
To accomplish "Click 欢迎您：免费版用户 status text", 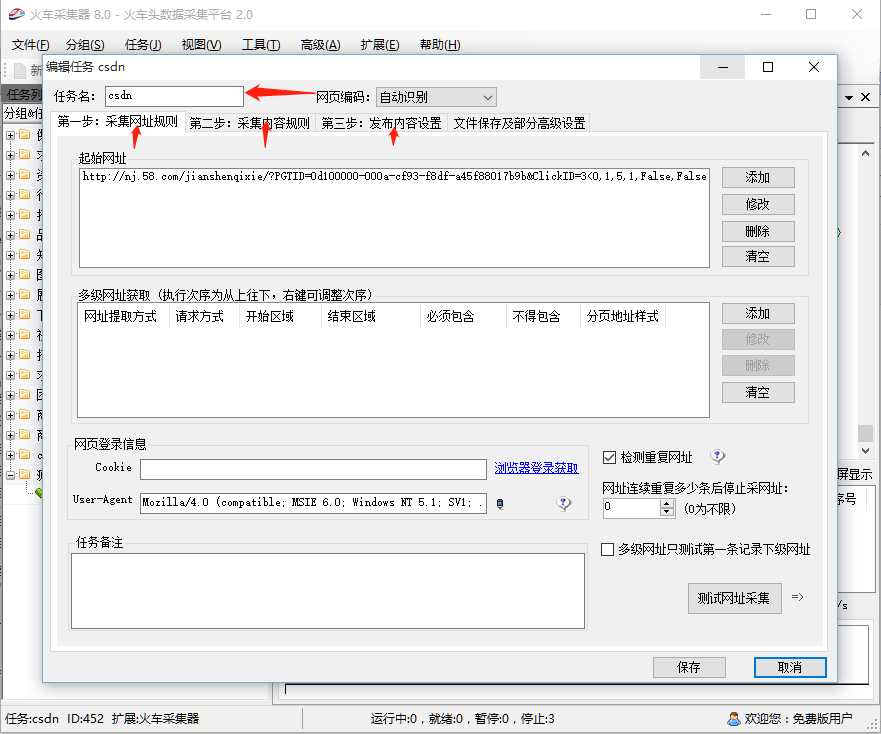I will point(798,718).
